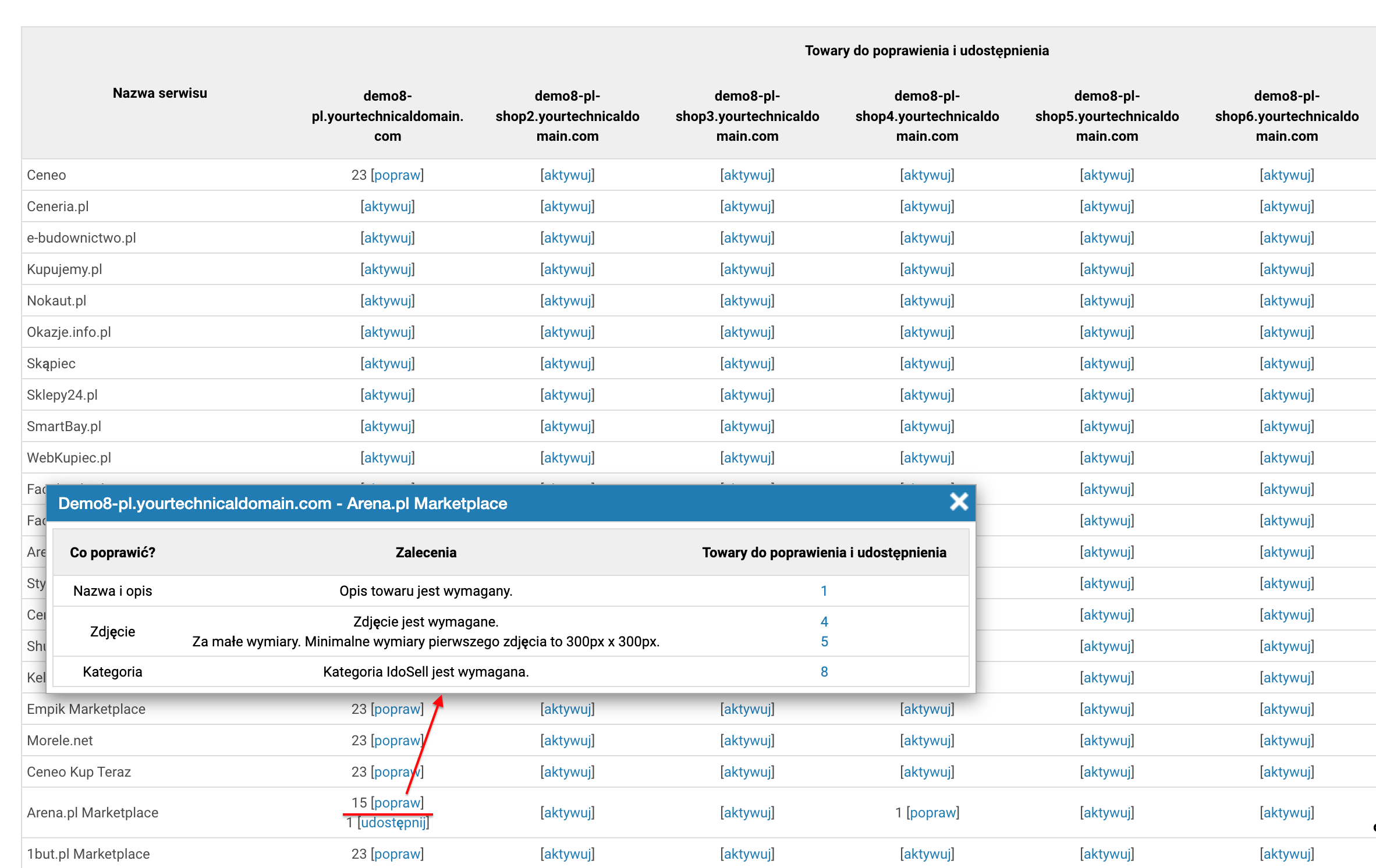Activate 1but.pl Marketplace for shop6
Viewport: 1376px width, 868px height.
pos(1287,854)
